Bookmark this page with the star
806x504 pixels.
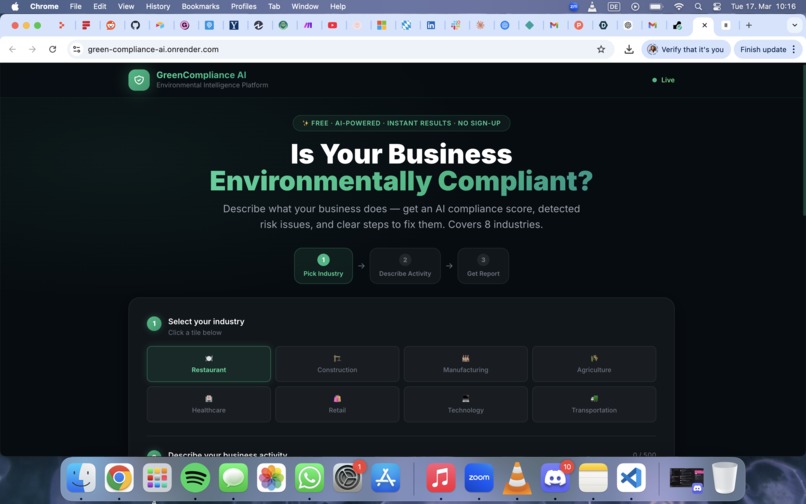click(601, 49)
